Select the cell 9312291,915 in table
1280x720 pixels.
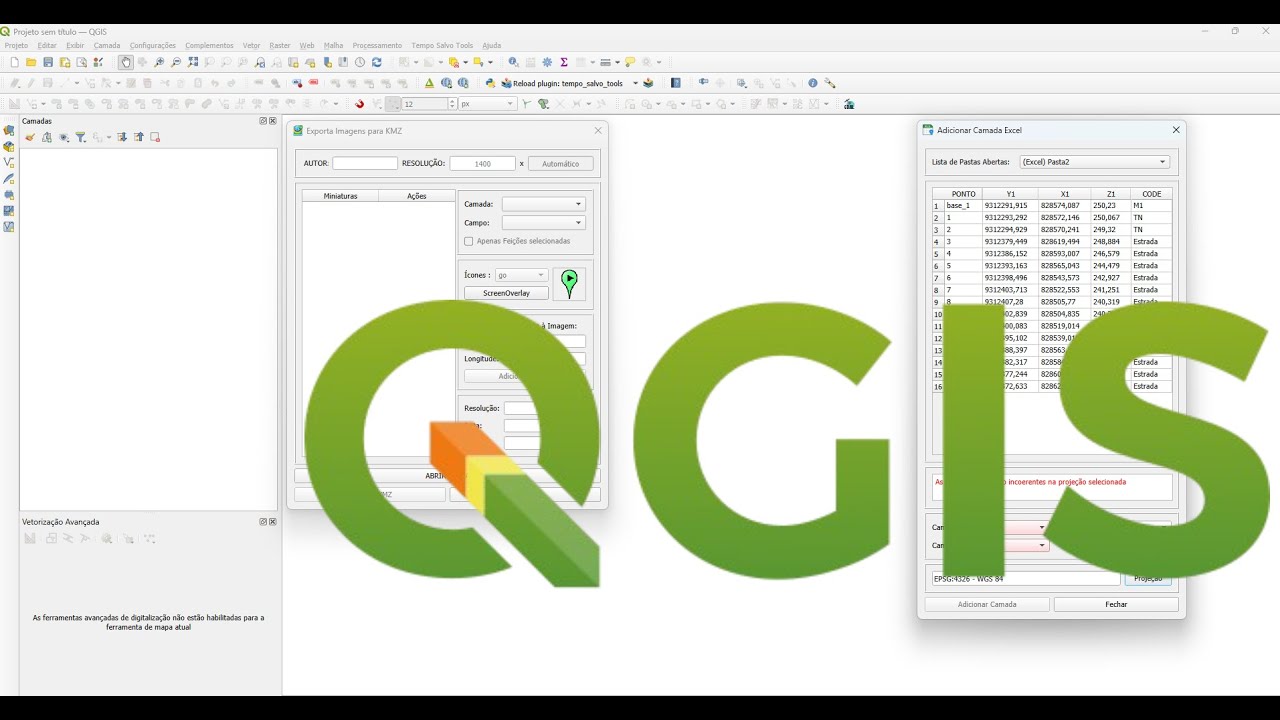pos(1010,205)
